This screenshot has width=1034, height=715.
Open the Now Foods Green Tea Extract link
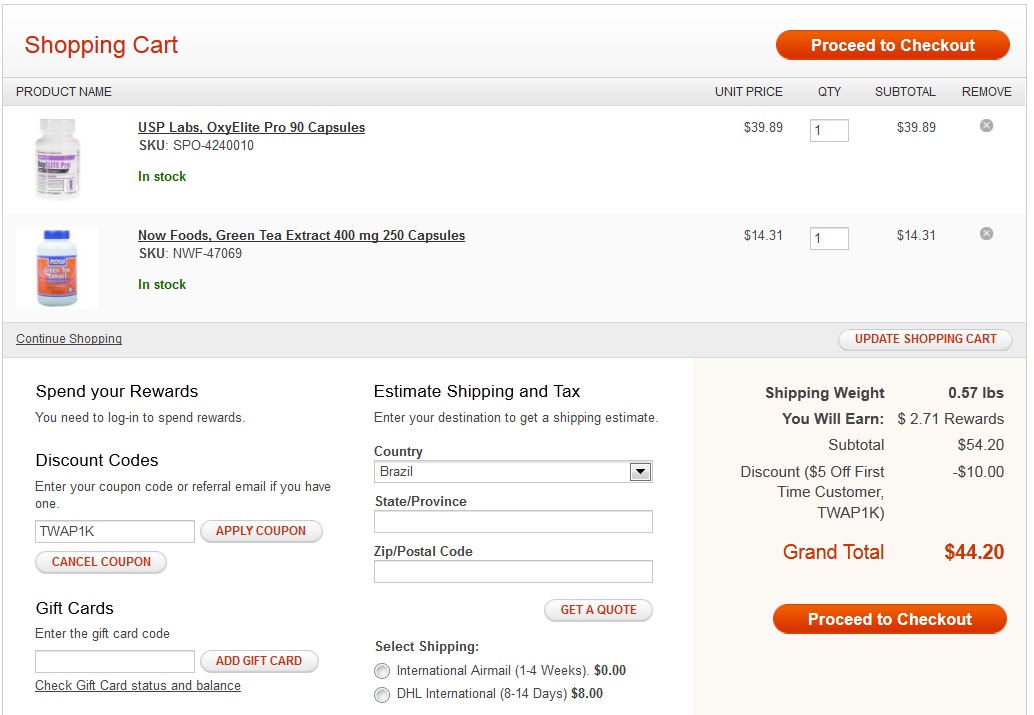[301, 235]
